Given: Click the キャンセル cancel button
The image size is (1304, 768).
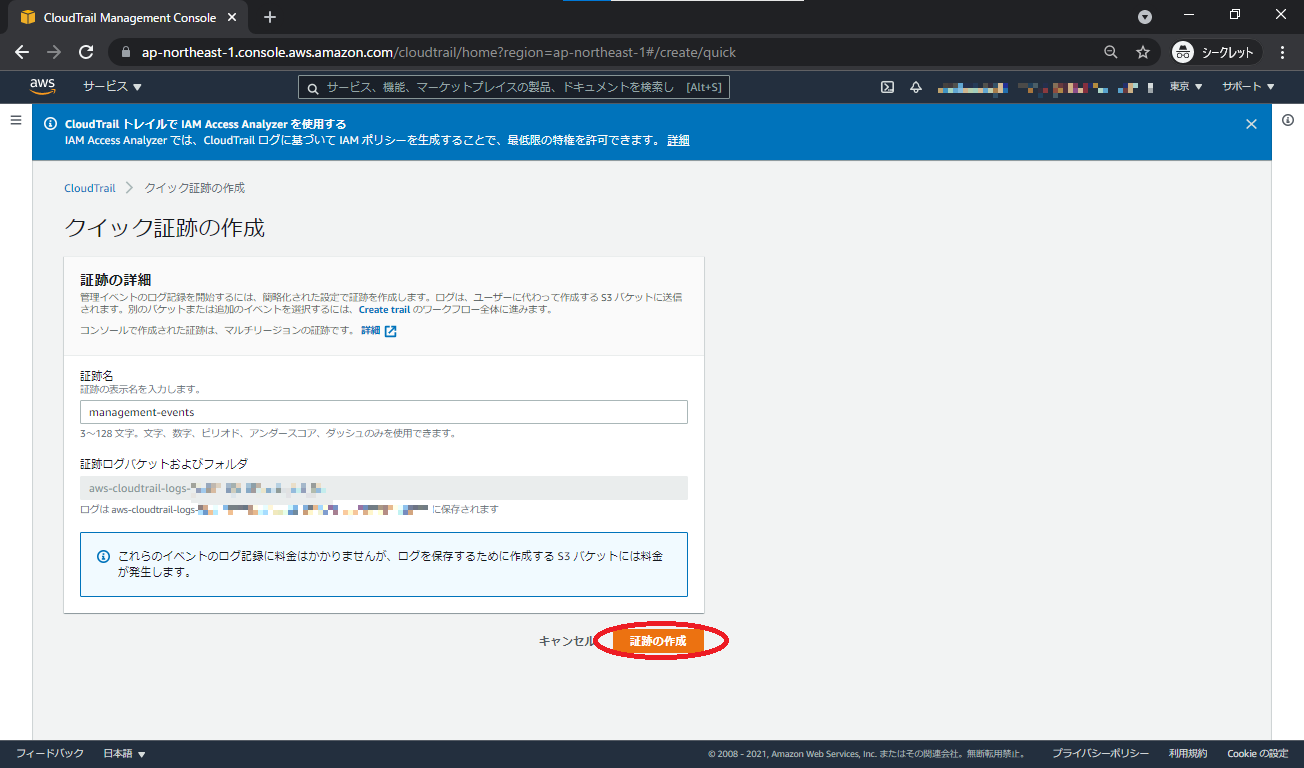Looking at the screenshot, I should [566, 641].
